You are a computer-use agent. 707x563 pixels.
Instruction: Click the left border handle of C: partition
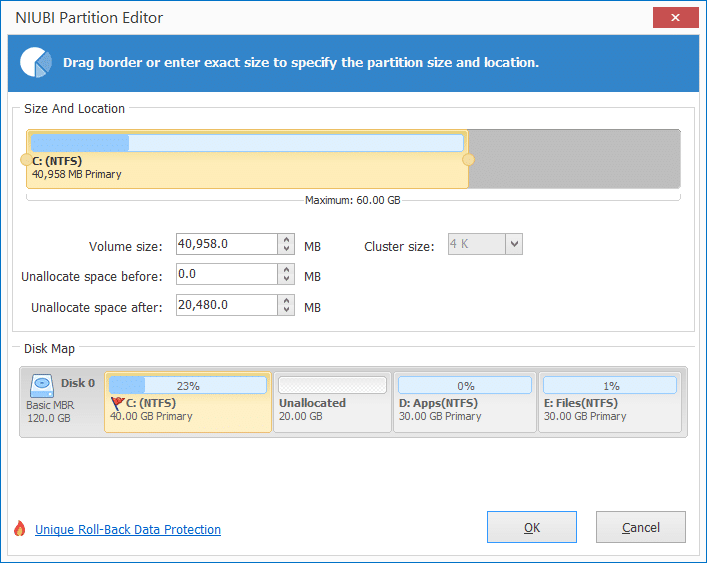26,160
